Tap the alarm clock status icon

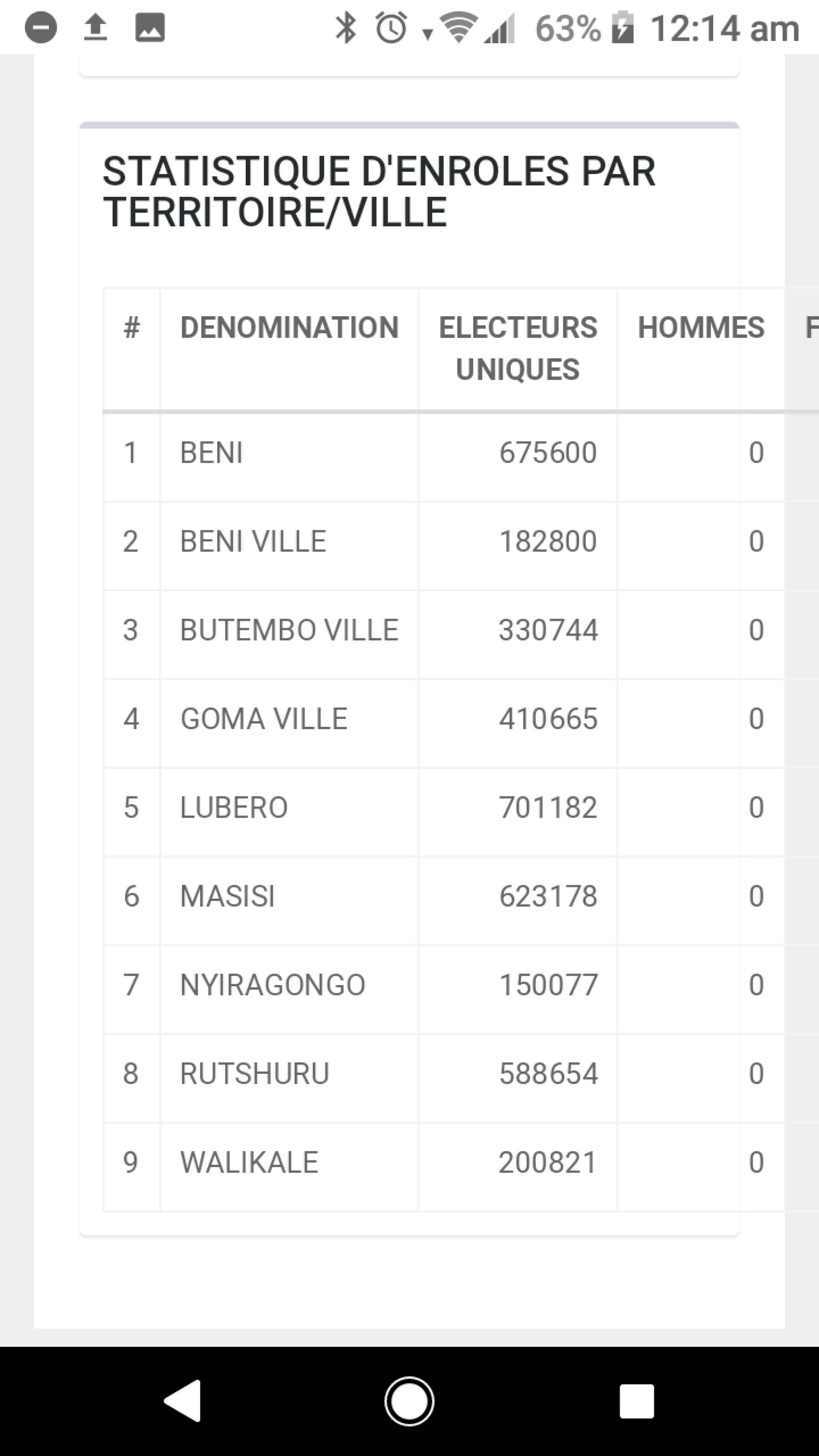(x=391, y=27)
